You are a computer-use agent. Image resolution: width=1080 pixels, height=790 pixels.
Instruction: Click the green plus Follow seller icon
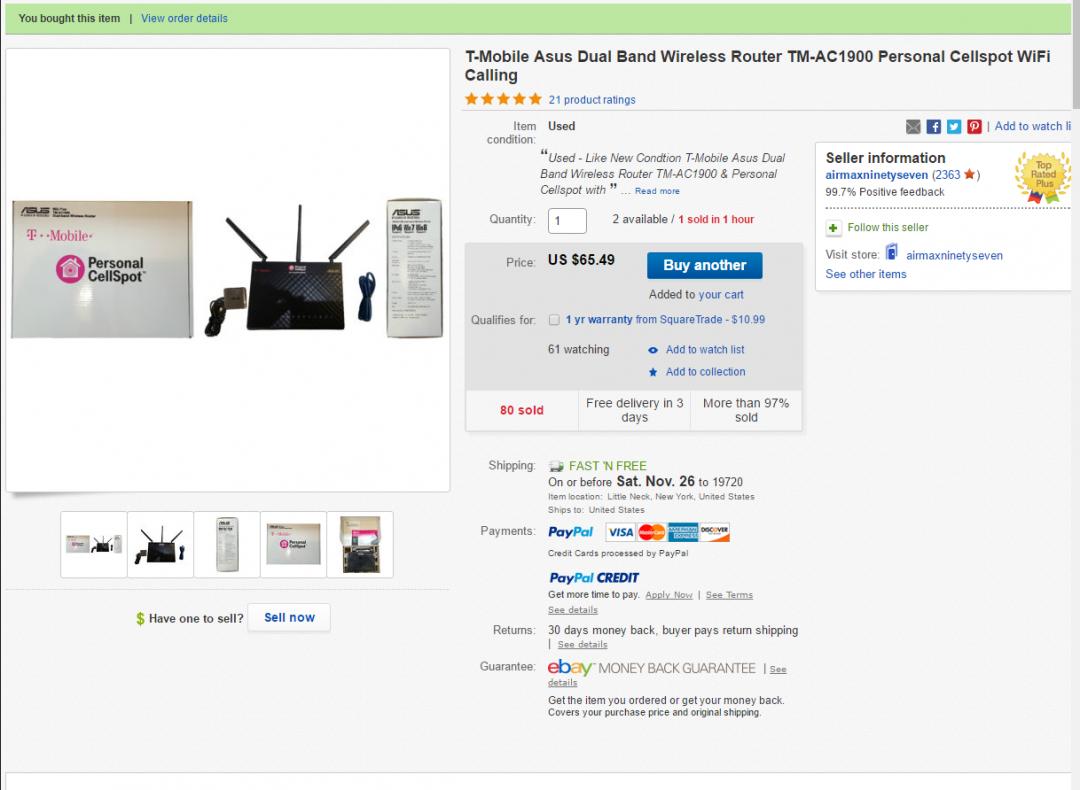point(834,228)
